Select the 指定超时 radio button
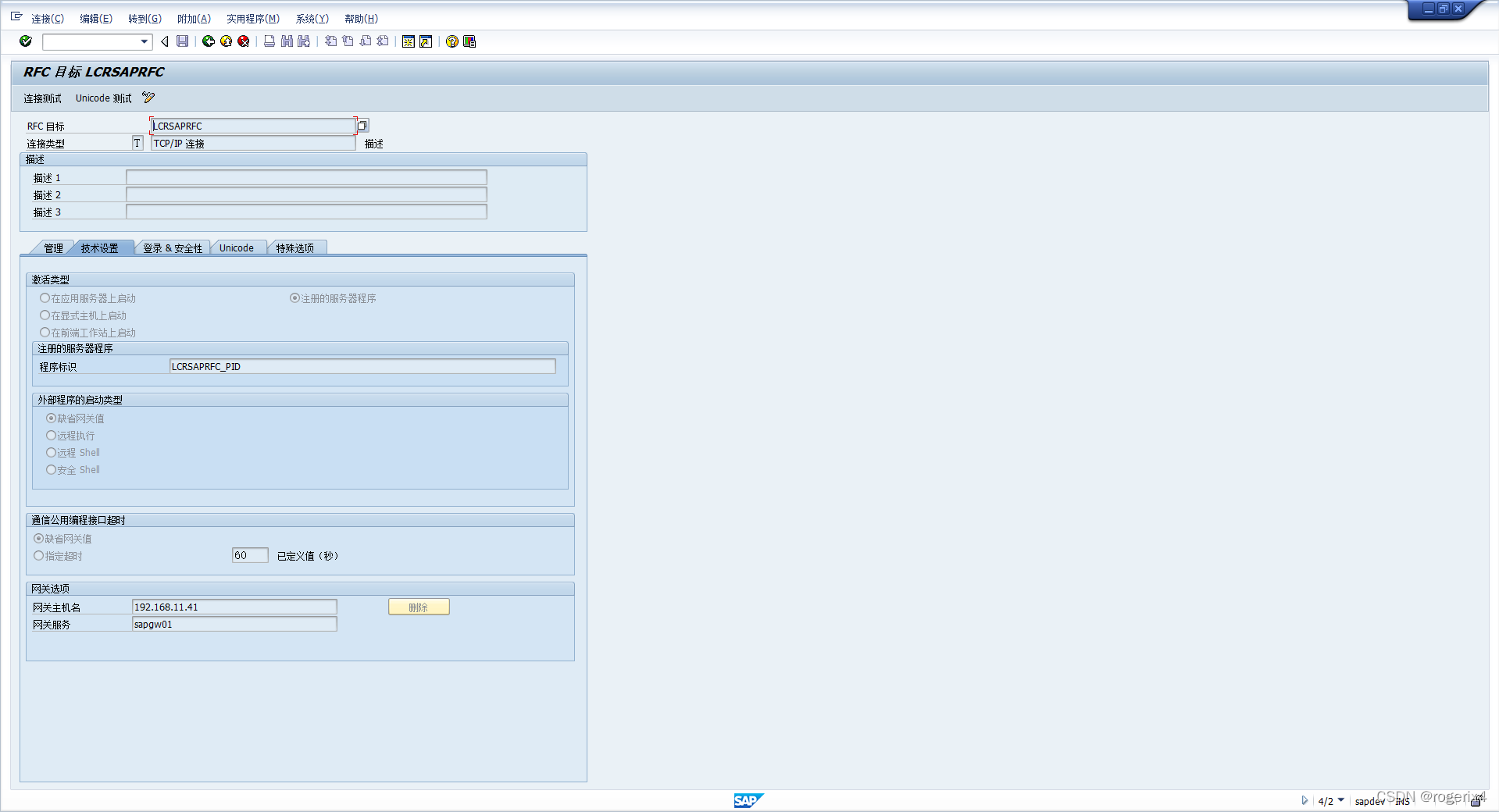 [x=38, y=556]
